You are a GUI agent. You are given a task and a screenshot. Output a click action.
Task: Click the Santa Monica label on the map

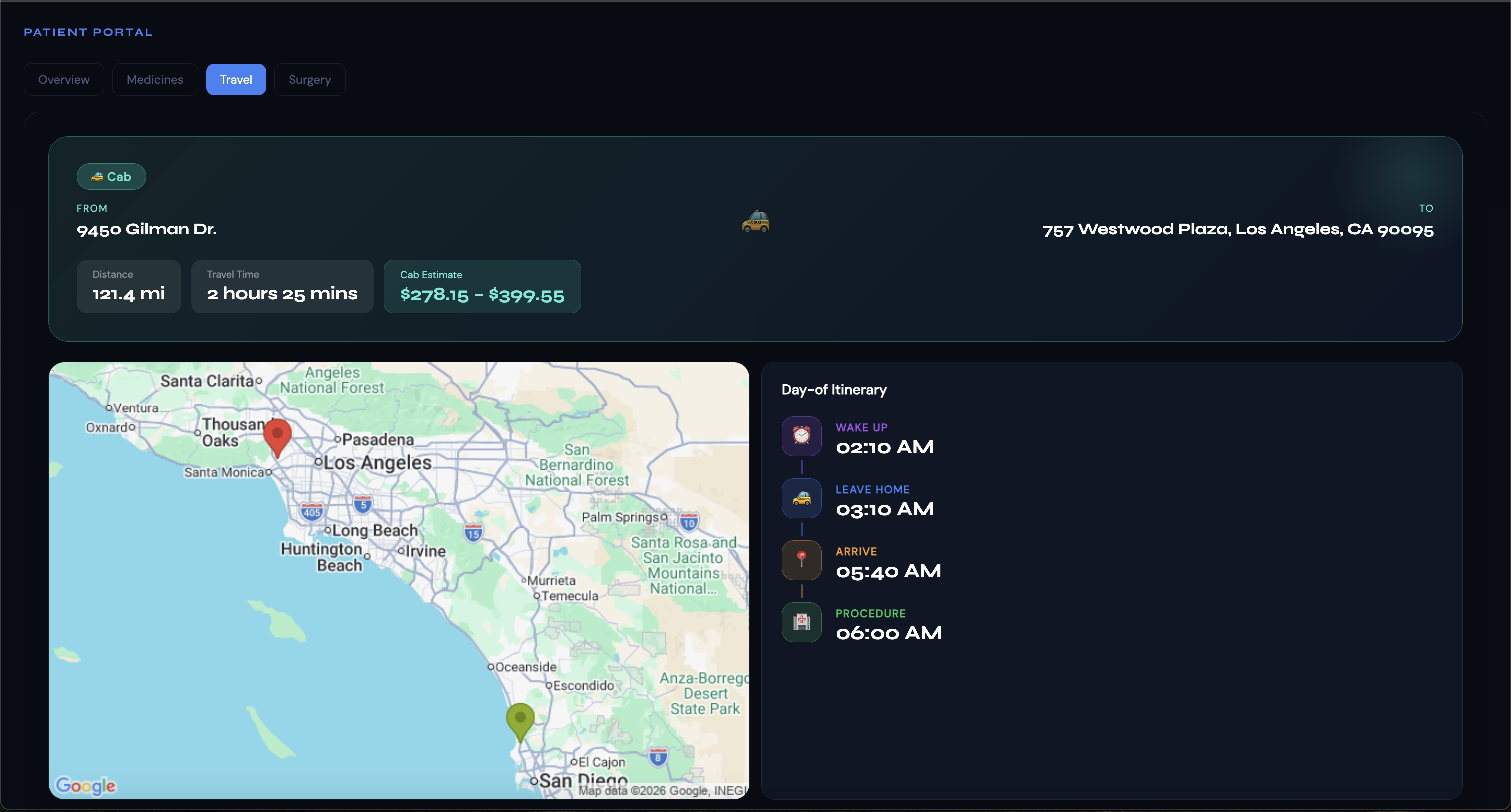224,472
